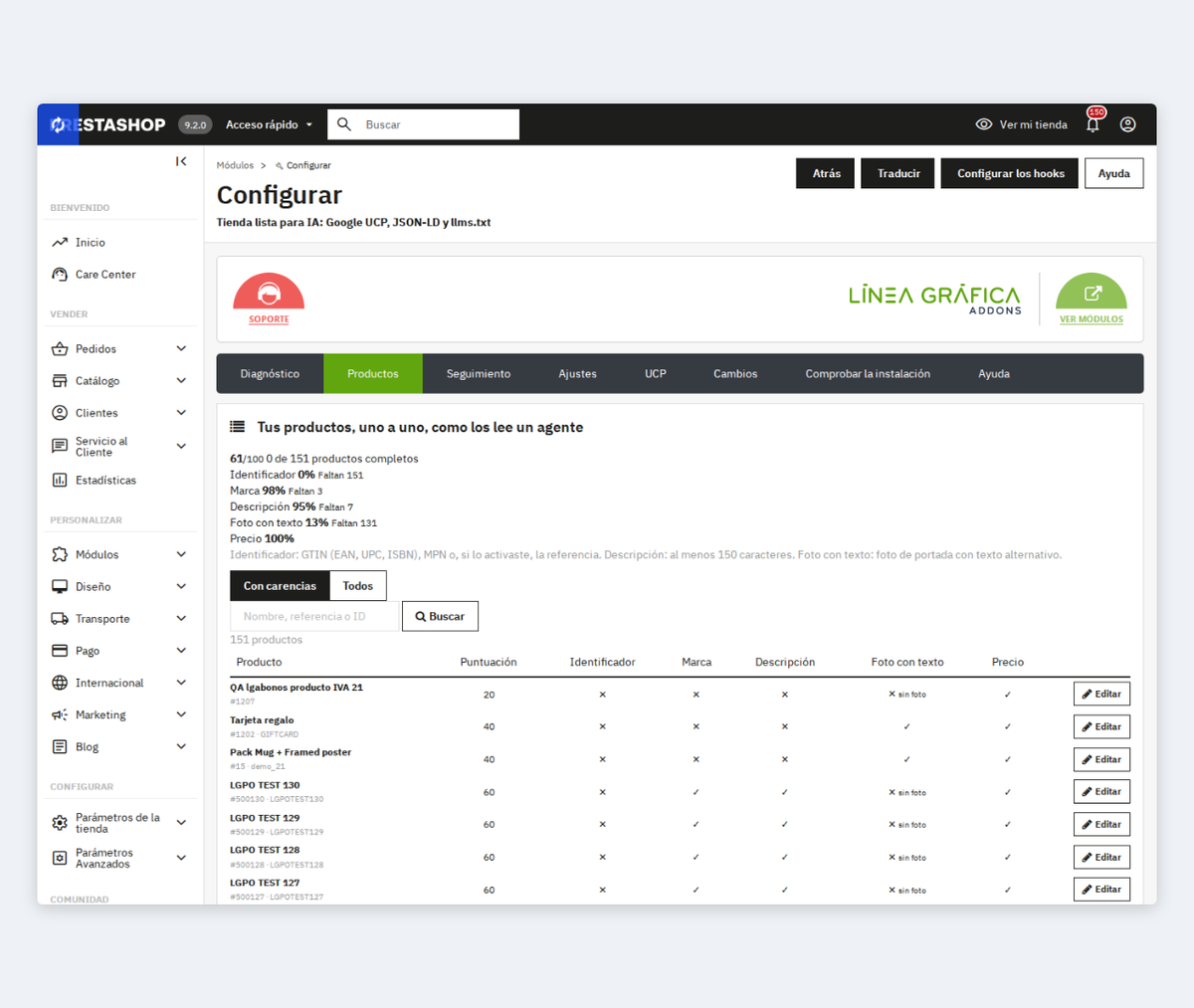Edit the Tarjeta regalo product
The image size is (1194, 1008).
click(x=1101, y=726)
